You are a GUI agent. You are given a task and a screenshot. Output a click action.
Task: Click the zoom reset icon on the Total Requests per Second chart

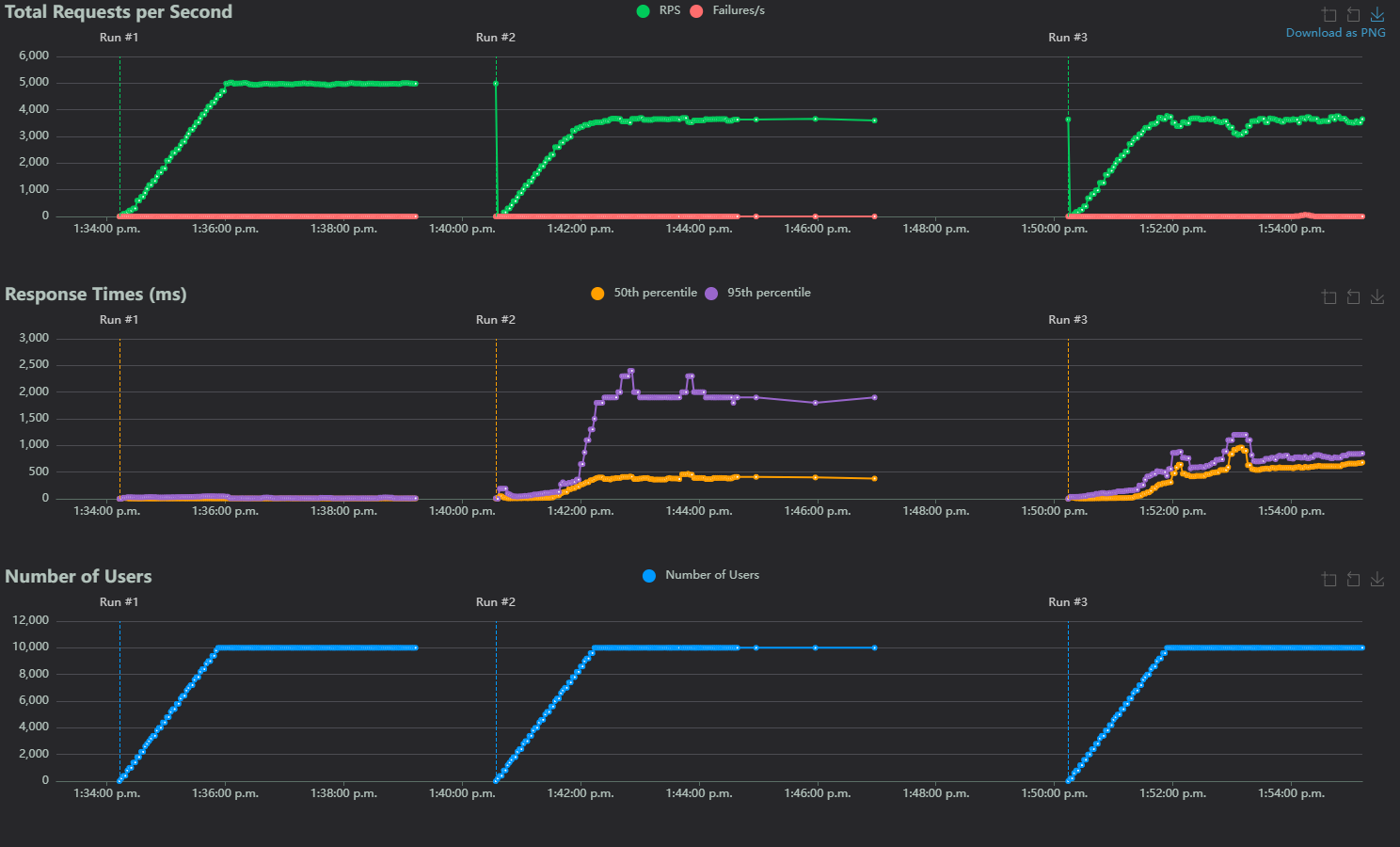point(1353,14)
